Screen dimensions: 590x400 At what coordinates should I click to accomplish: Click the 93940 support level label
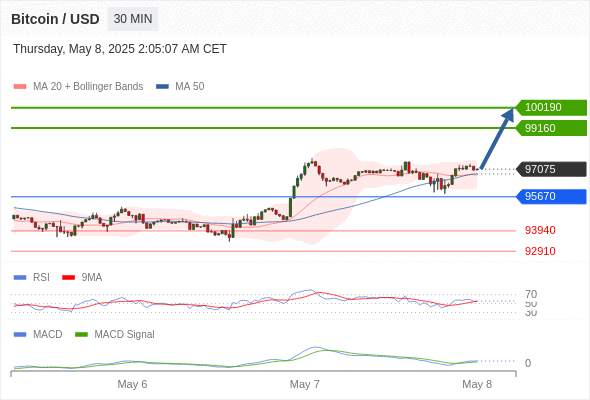point(540,230)
